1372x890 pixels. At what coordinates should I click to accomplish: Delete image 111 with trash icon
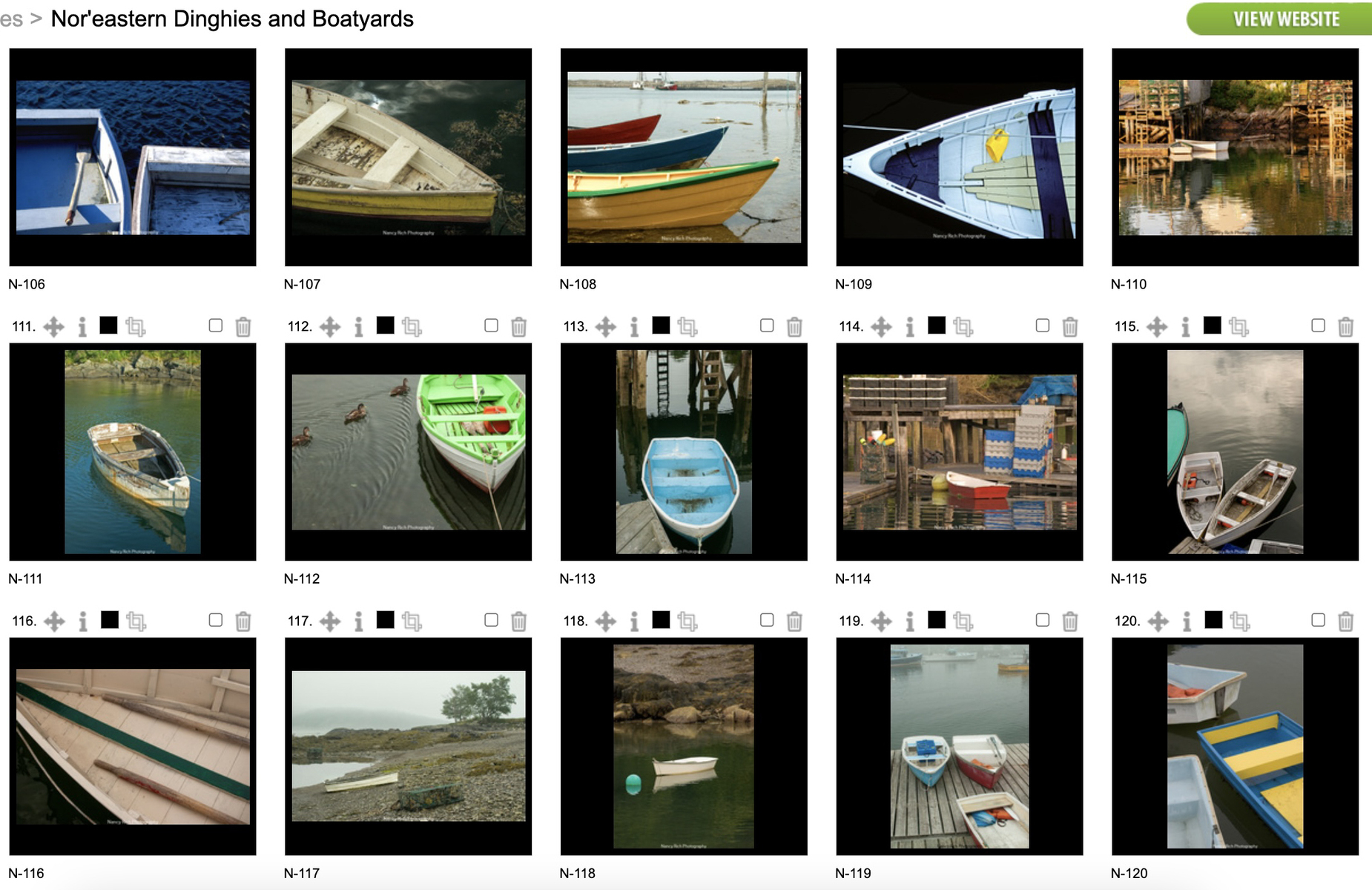[x=243, y=326]
